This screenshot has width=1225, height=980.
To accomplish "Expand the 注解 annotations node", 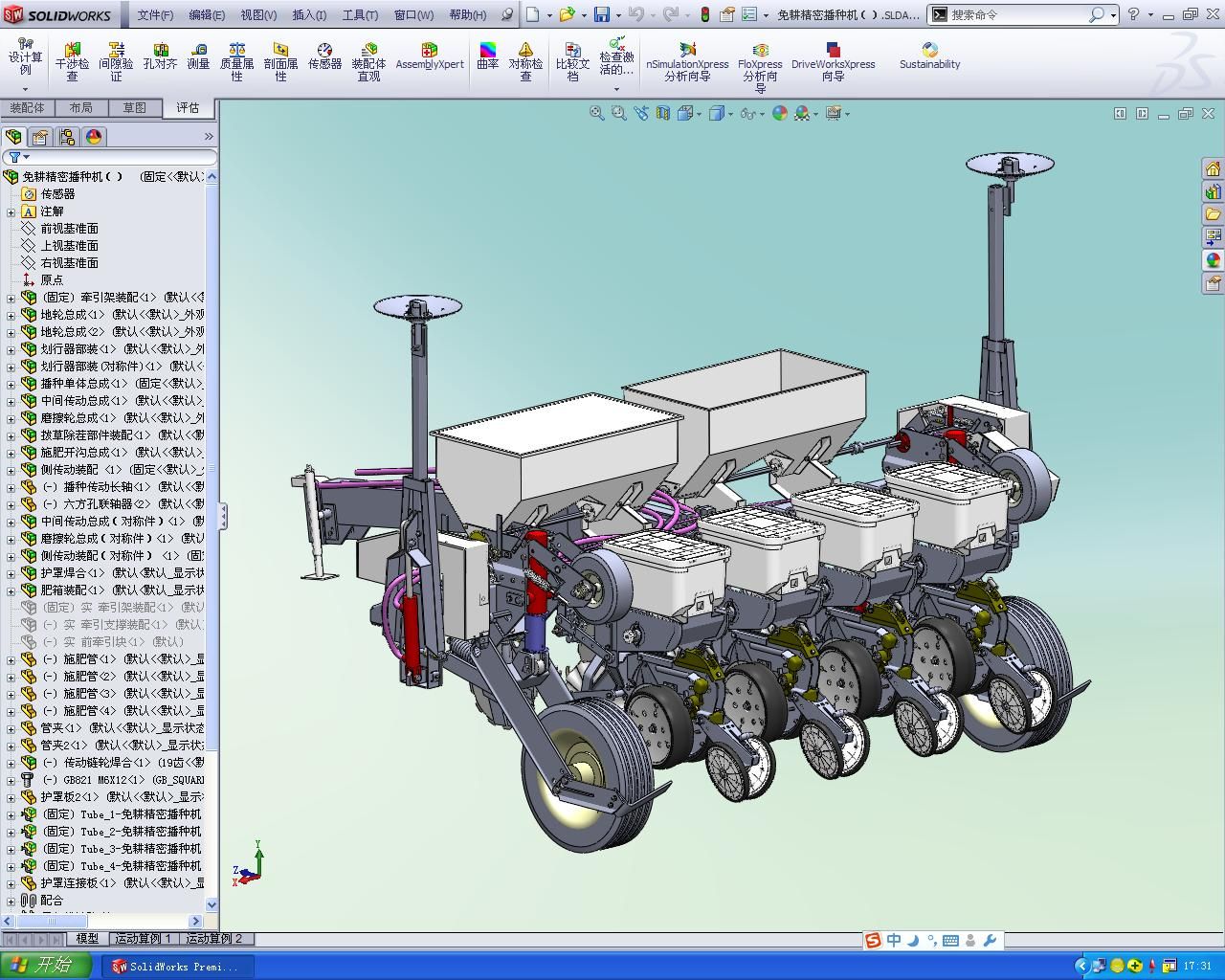I will click(11, 212).
